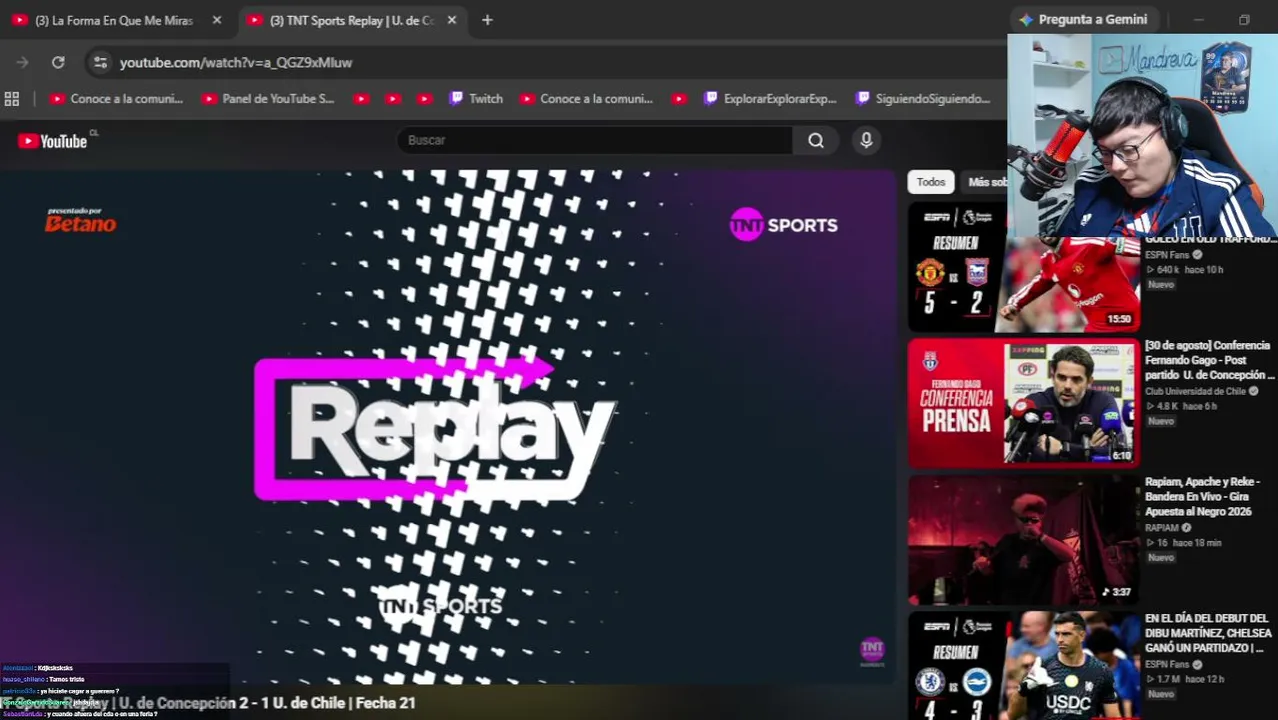Click '16 hace 18 min' view count
The height and width of the screenshot is (720, 1278).
tap(1185, 542)
